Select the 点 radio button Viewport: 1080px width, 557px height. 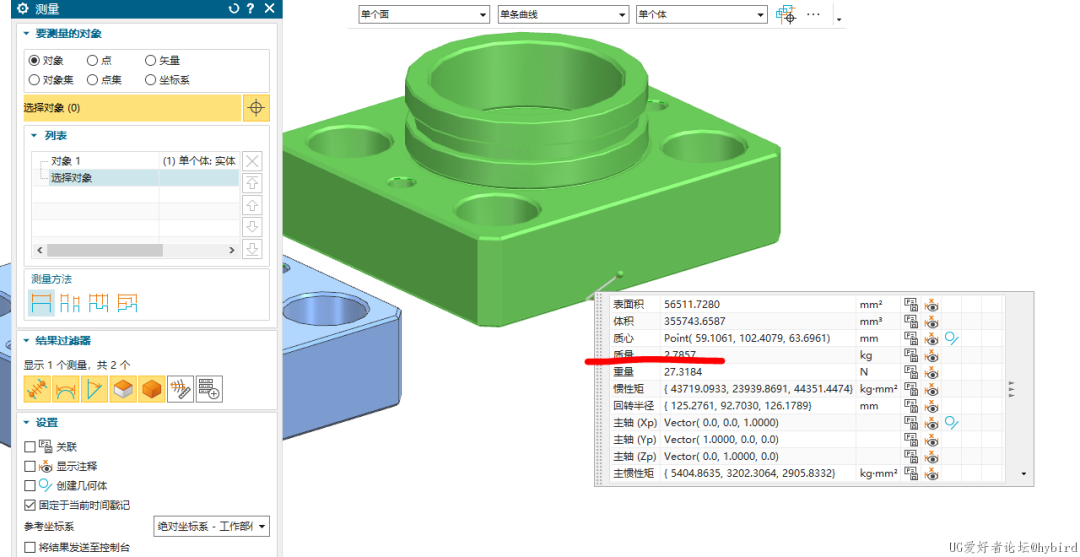coord(93,61)
